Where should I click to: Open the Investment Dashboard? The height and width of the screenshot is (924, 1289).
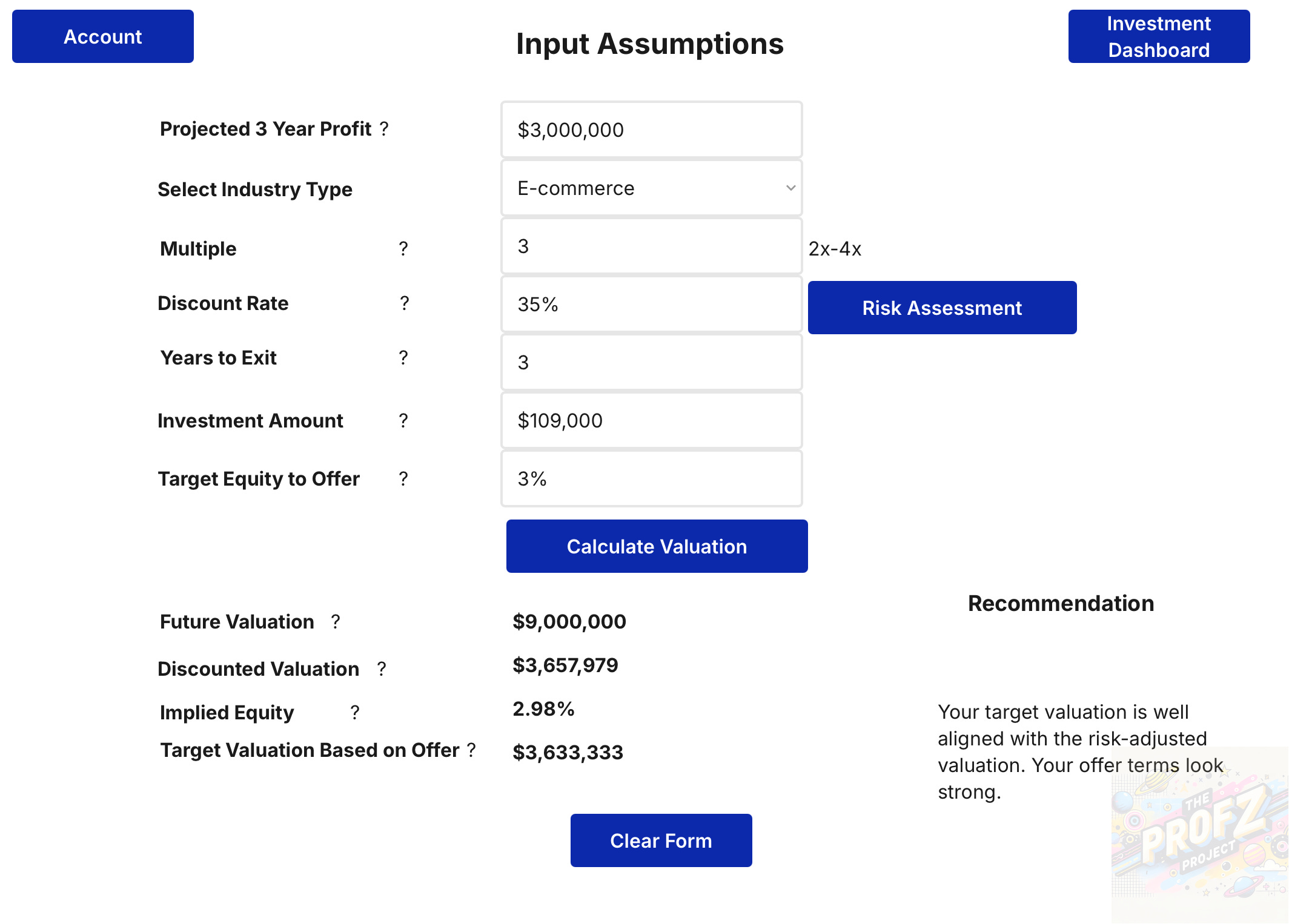[1158, 36]
